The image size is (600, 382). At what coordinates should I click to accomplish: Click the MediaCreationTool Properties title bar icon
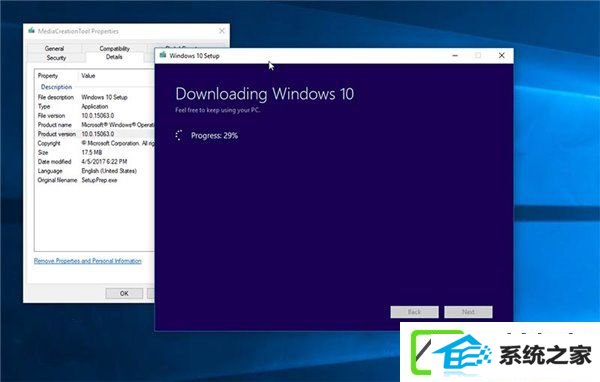point(31,31)
